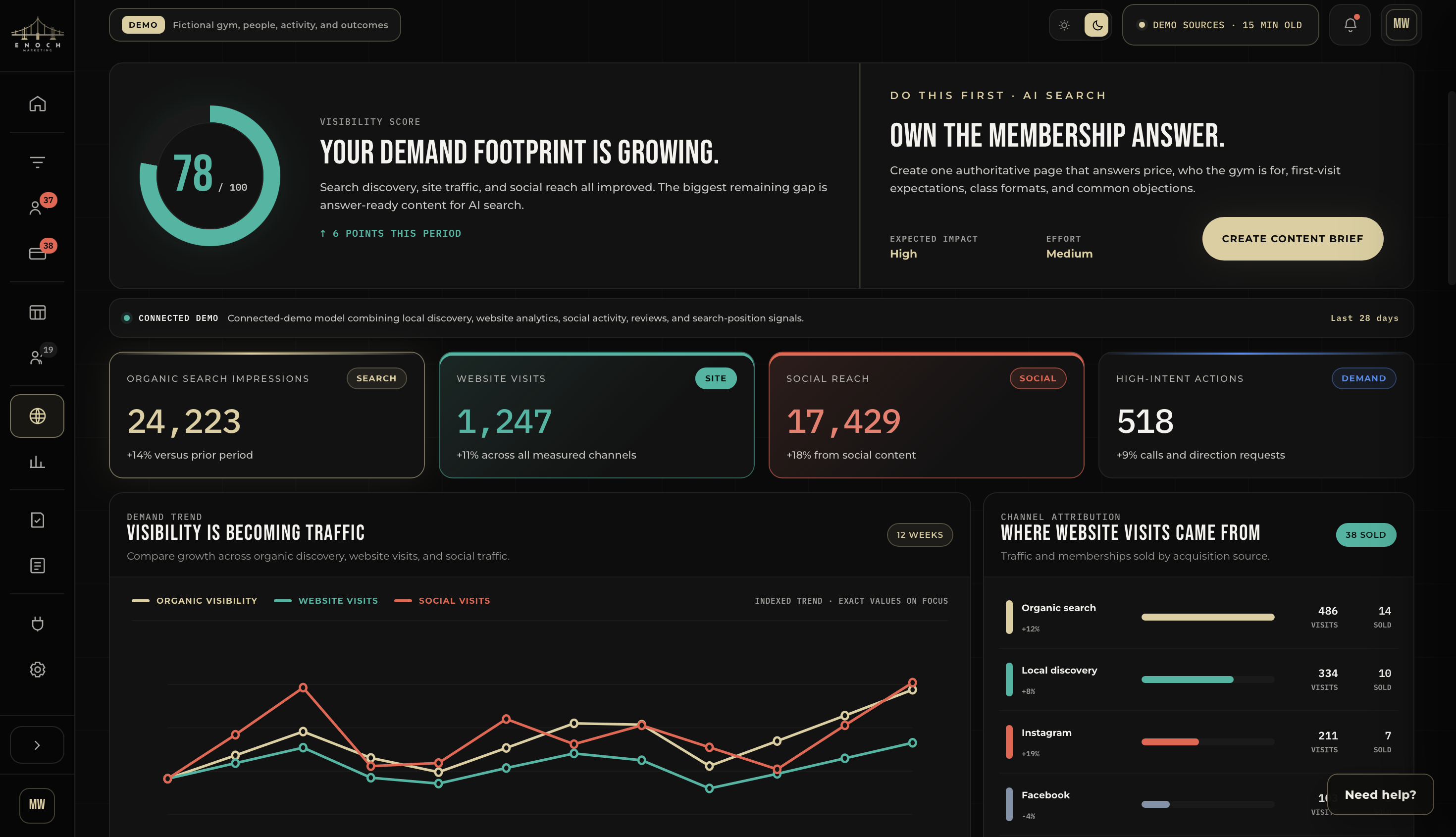
Task: Click the 12 WEEKS range pill
Action: [x=920, y=534]
